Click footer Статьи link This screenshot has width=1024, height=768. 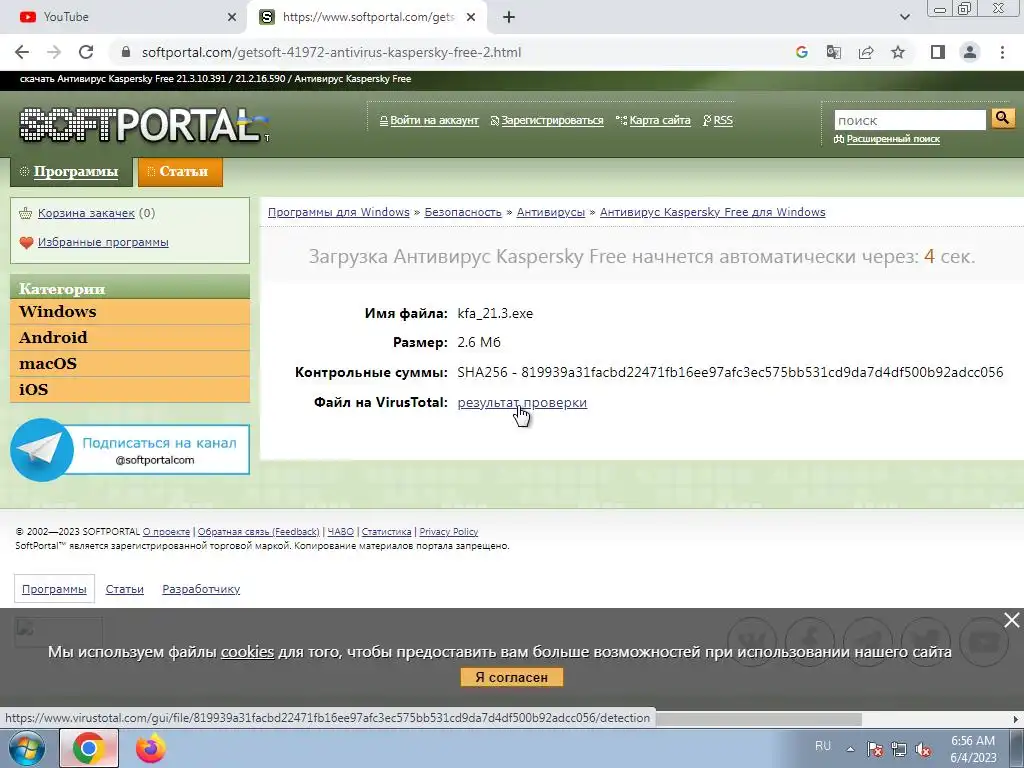pyautogui.click(x=125, y=589)
